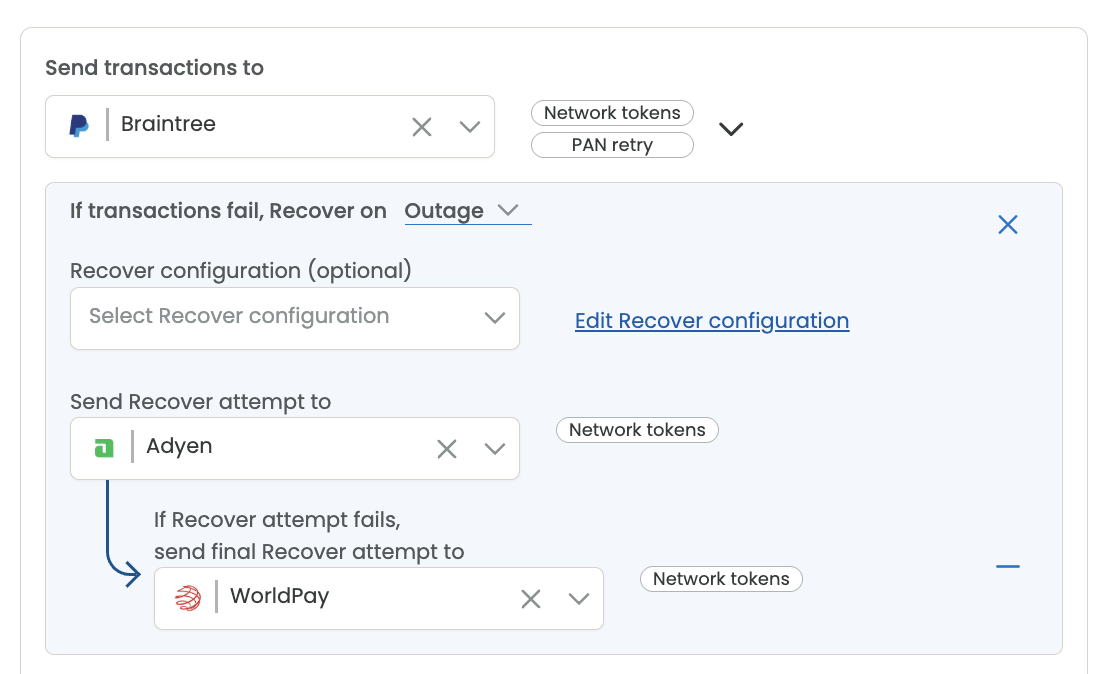
Task: Click the WorldPay logo icon
Action: [188, 598]
